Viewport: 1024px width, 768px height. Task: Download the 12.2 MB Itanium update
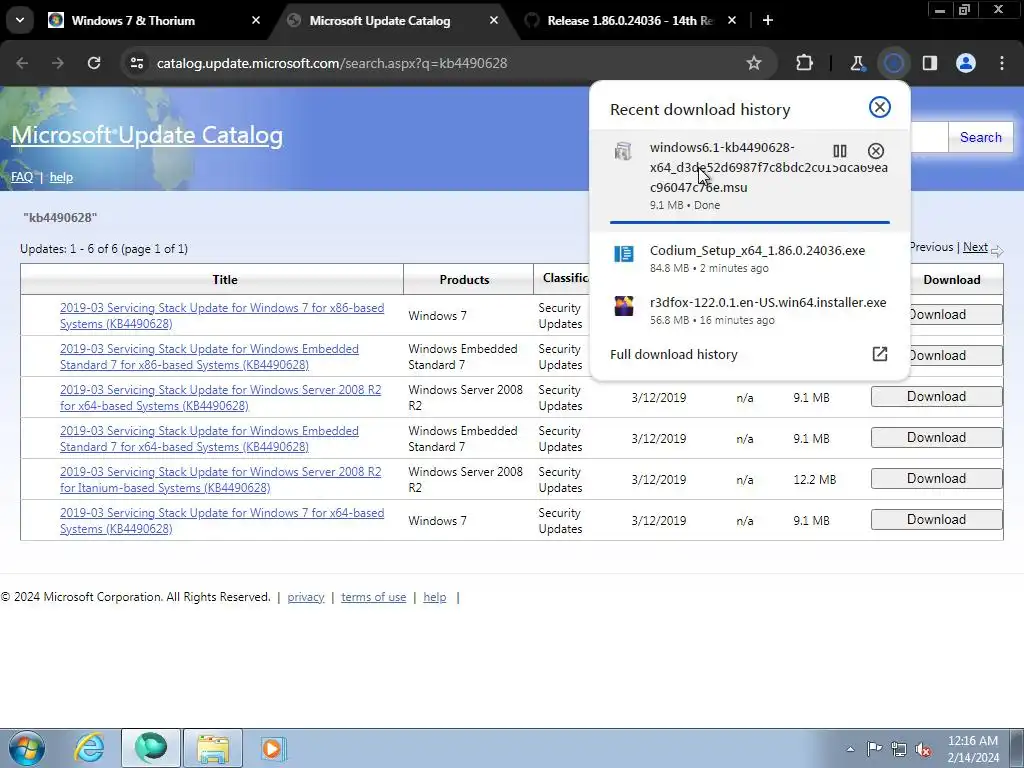[x=936, y=479]
